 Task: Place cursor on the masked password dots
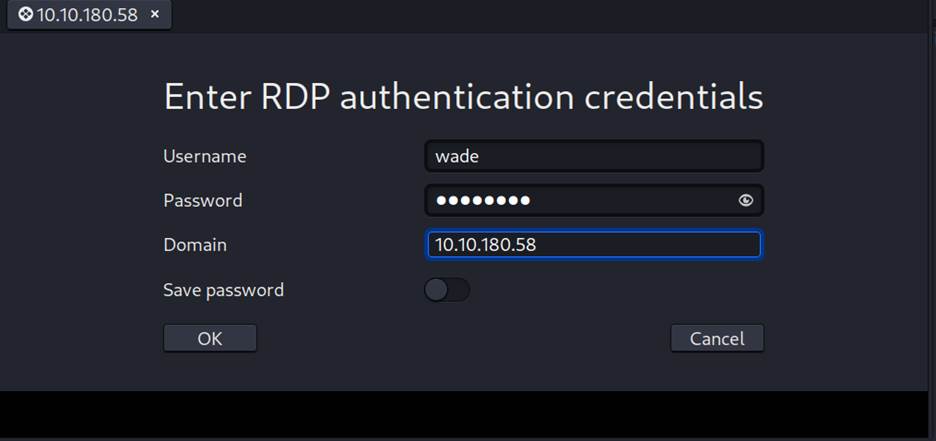coord(482,200)
